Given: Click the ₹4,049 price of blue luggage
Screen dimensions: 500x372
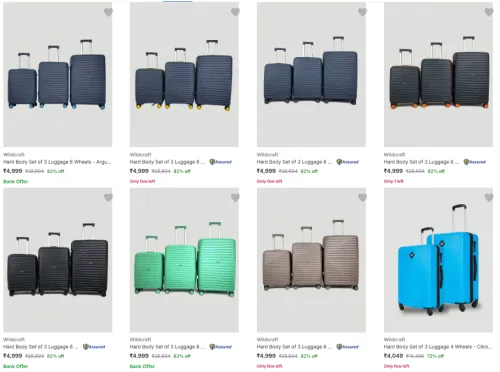Looking at the screenshot, I should 393,356.
